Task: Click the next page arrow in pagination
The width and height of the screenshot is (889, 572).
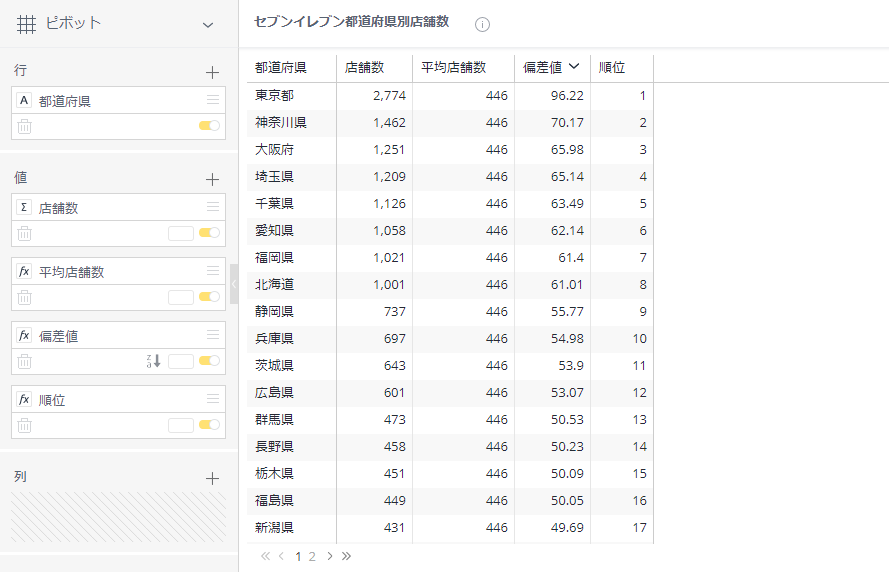Action: pos(329,556)
